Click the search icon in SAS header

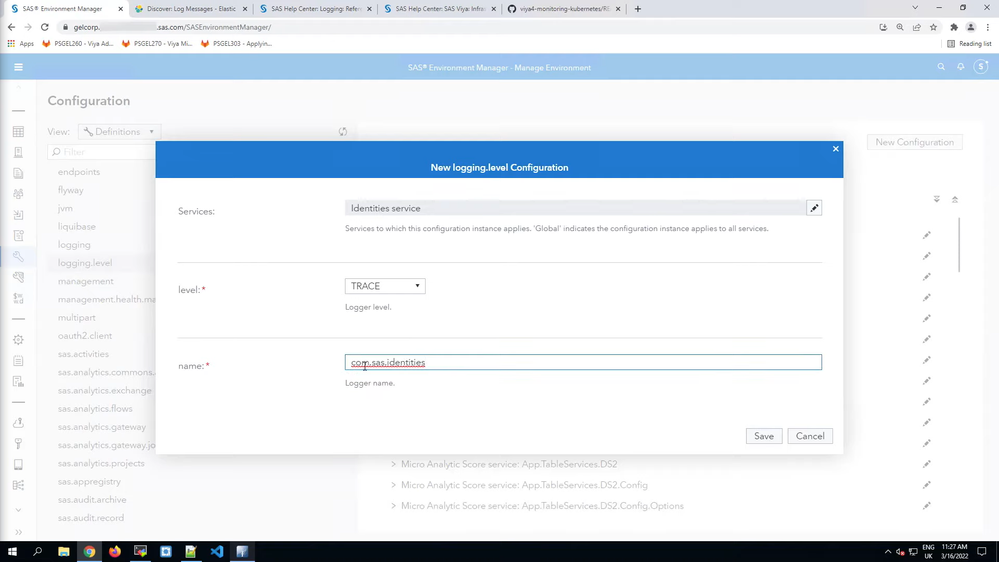[941, 66]
